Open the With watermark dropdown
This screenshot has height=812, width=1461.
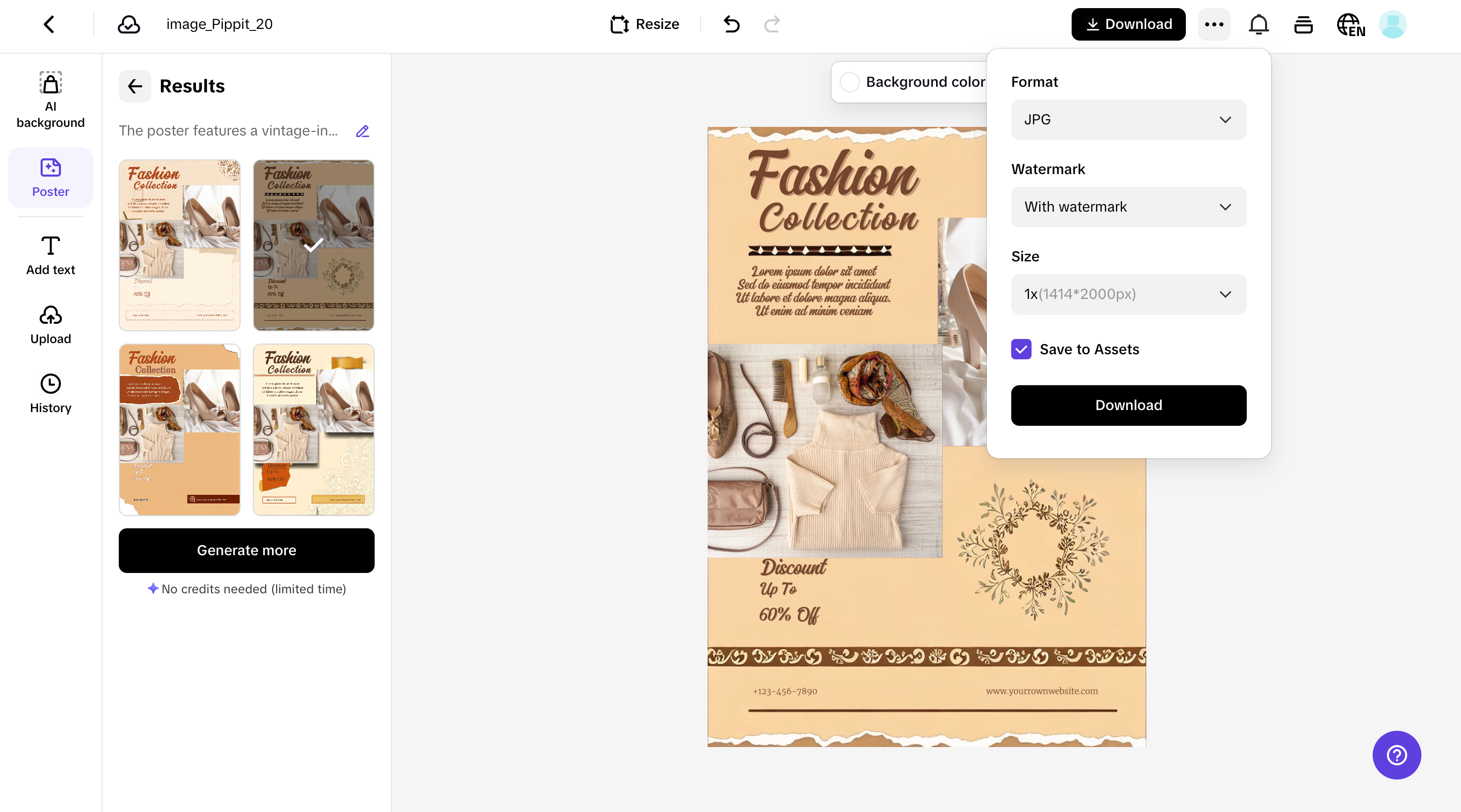click(1128, 207)
